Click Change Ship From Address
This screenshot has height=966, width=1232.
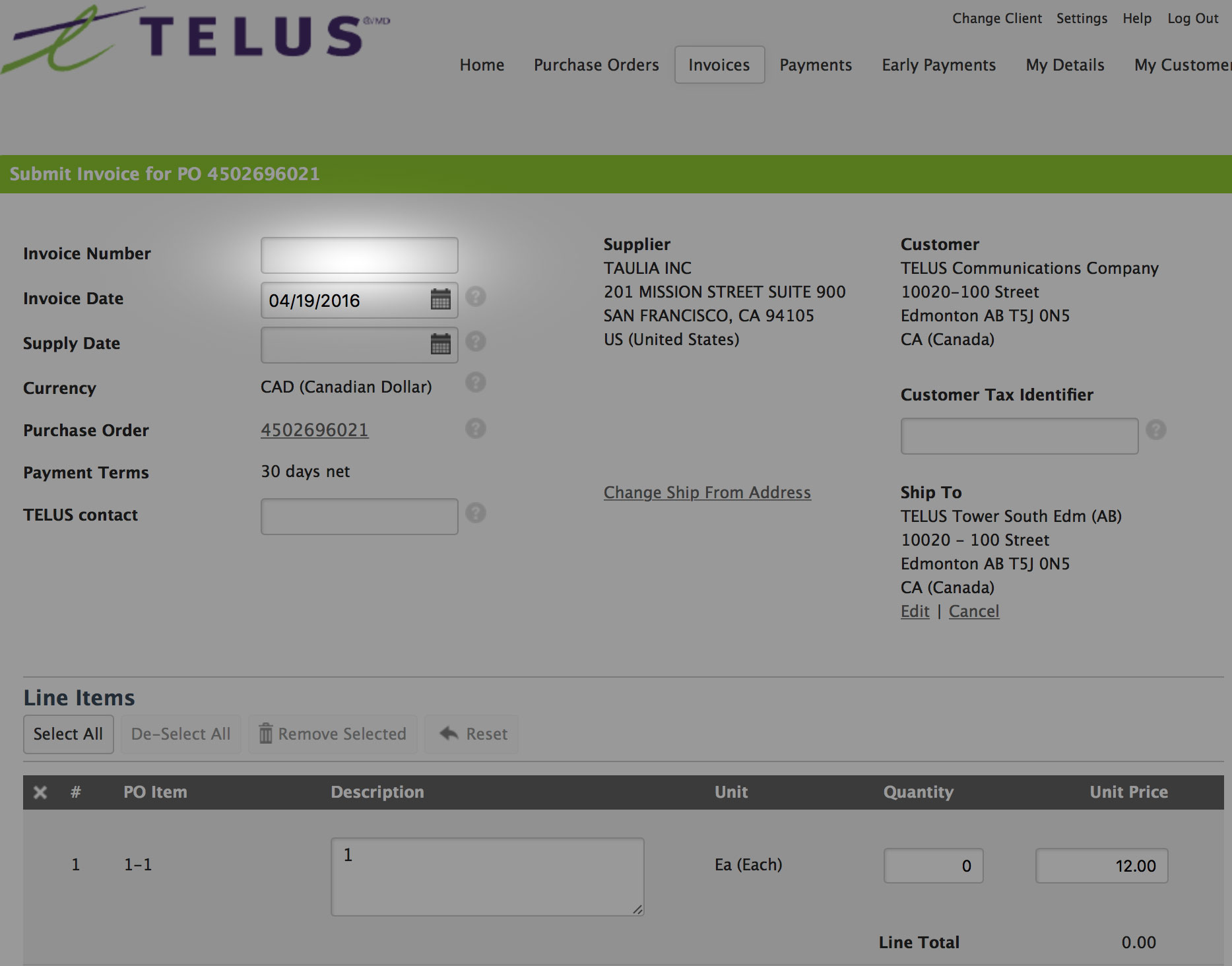[x=707, y=492]
